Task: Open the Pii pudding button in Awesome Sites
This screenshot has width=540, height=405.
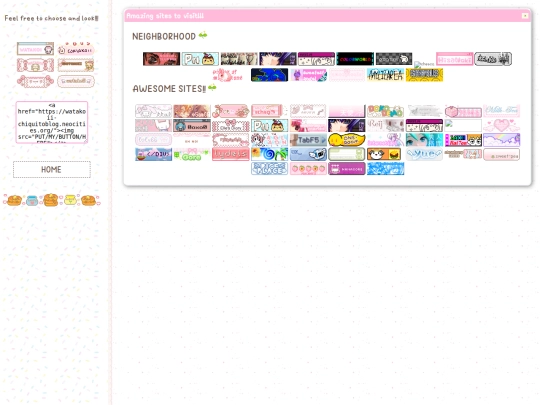Action: coord(270,126)
